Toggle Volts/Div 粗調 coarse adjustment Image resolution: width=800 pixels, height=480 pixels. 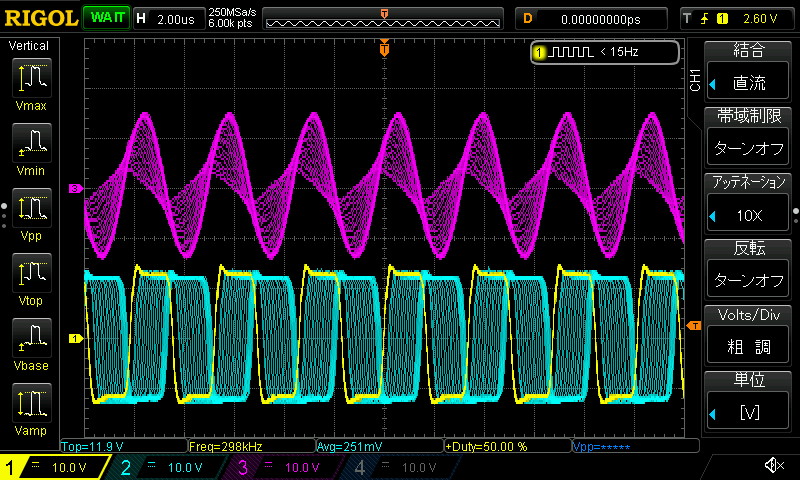[x=748, y=346]
